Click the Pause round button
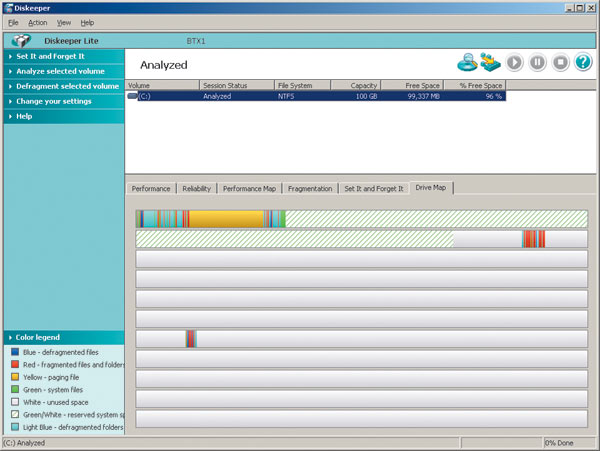Viewport: 600px width, 451px height. click(x=537, y=62)
